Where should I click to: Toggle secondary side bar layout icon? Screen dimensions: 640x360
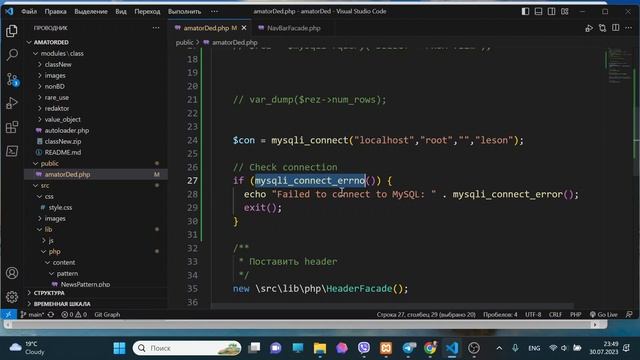tap(551, 11)
